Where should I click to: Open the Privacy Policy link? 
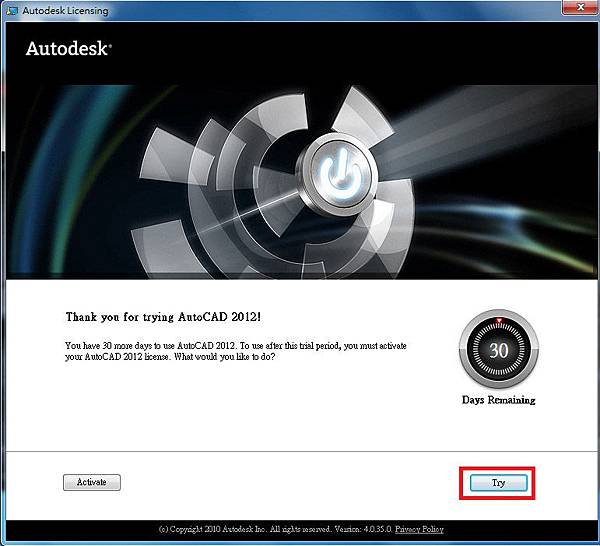pos(419,530)
